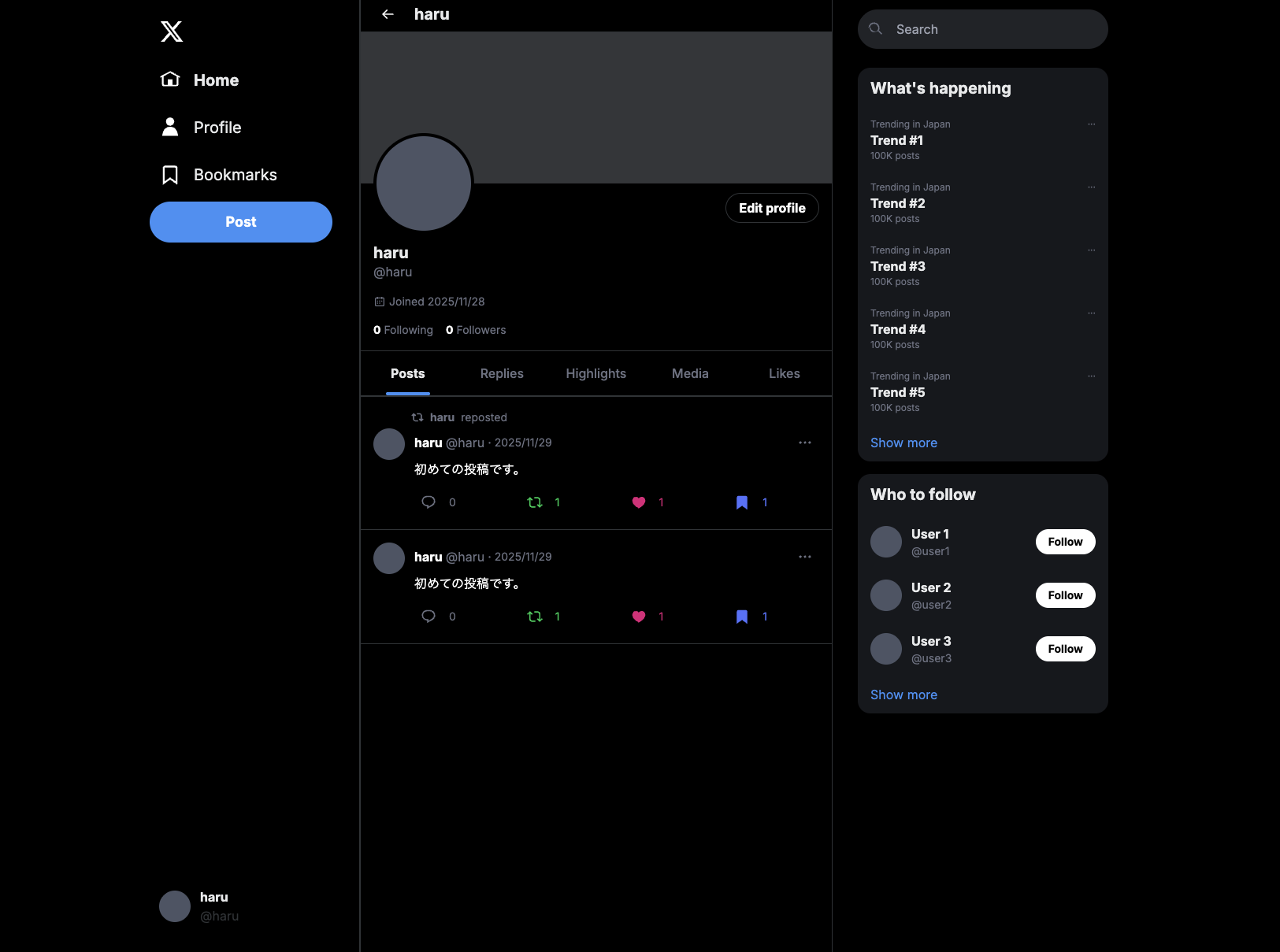Open more options on the second post
Image resolution: width=1280 pixels, height=952 pixels.
point(805,557)
